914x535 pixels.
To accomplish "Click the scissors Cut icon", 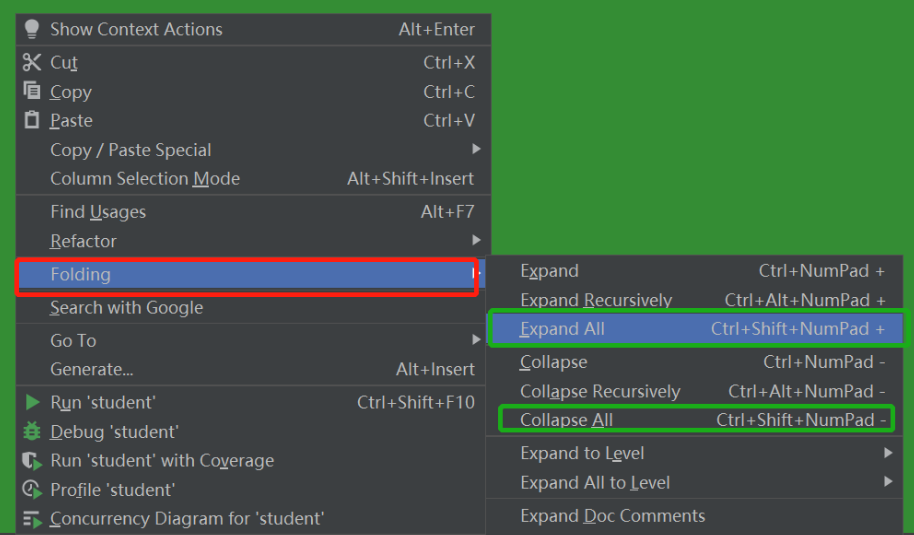I will click(x=32, y=62).
